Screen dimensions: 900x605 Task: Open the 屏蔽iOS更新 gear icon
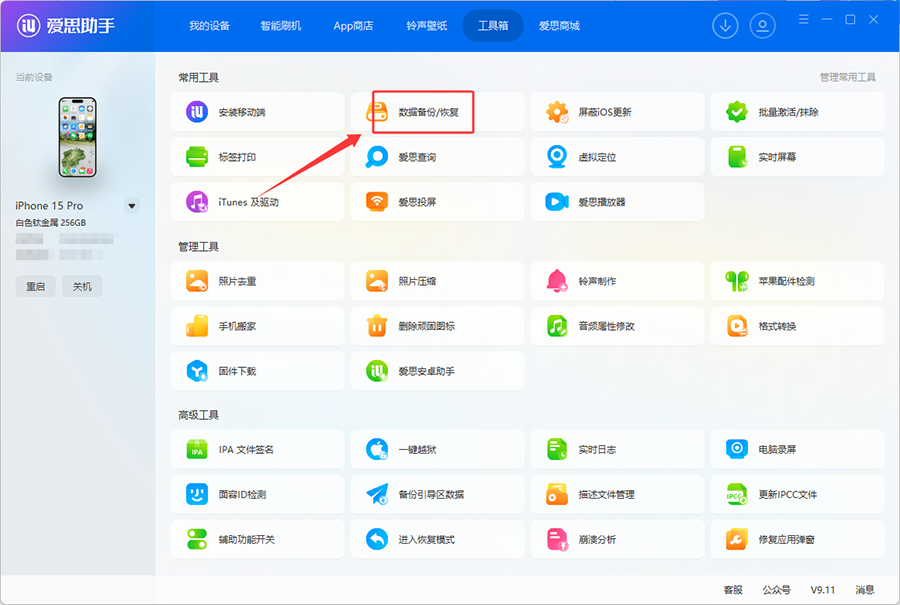coord(557,112)
